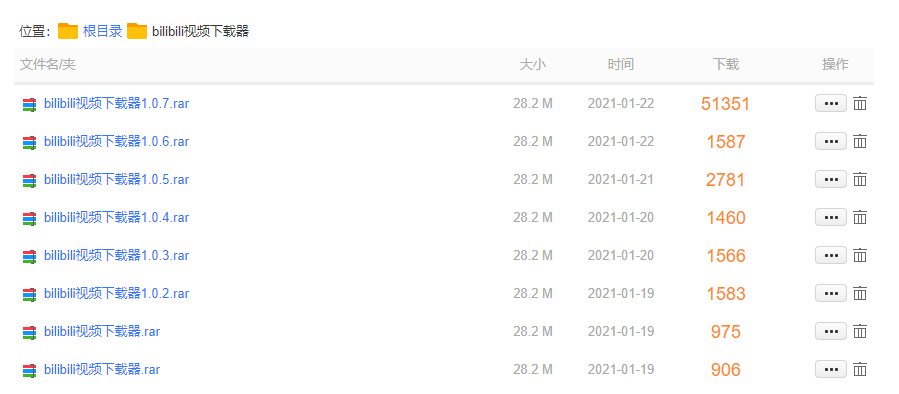Go to 根目录 breadcrumb link

point(103,31)
